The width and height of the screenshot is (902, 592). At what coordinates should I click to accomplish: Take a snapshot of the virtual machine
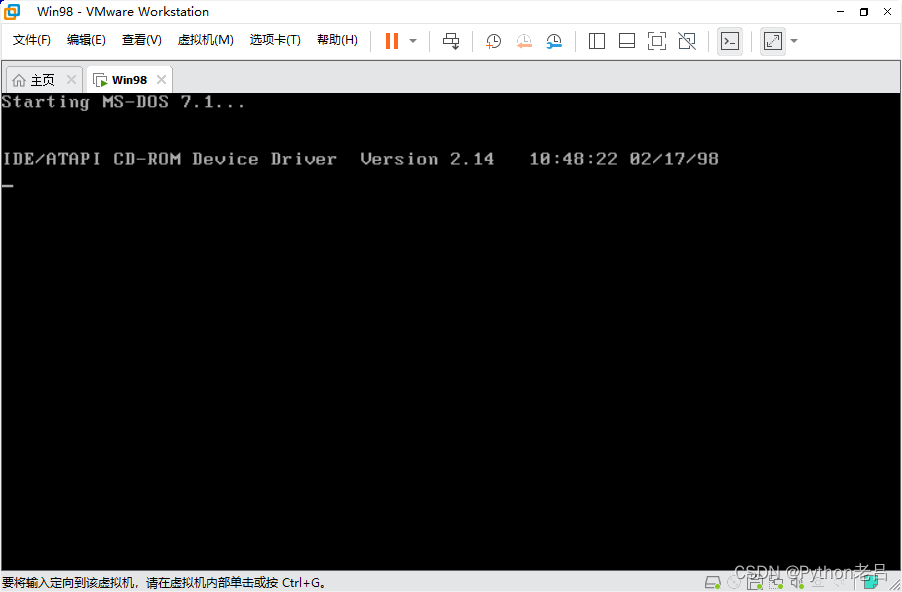tap(494, 41)
